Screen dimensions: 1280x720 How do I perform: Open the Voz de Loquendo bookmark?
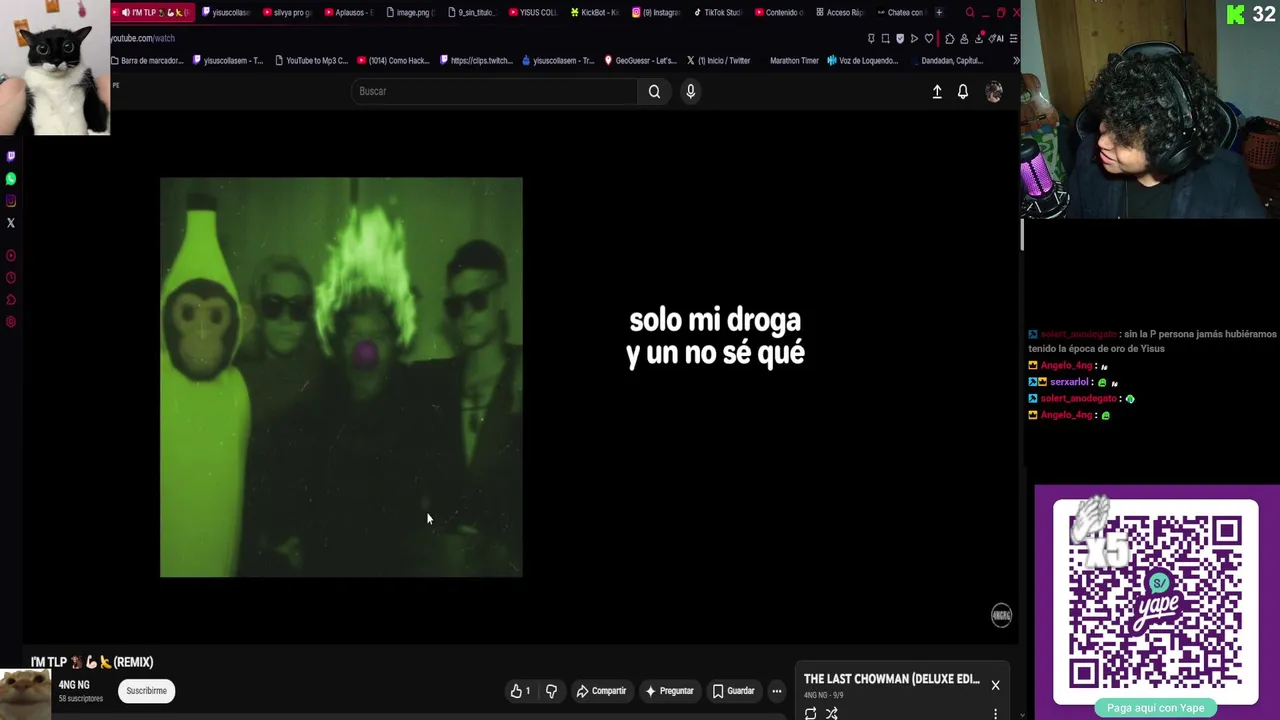863,61
